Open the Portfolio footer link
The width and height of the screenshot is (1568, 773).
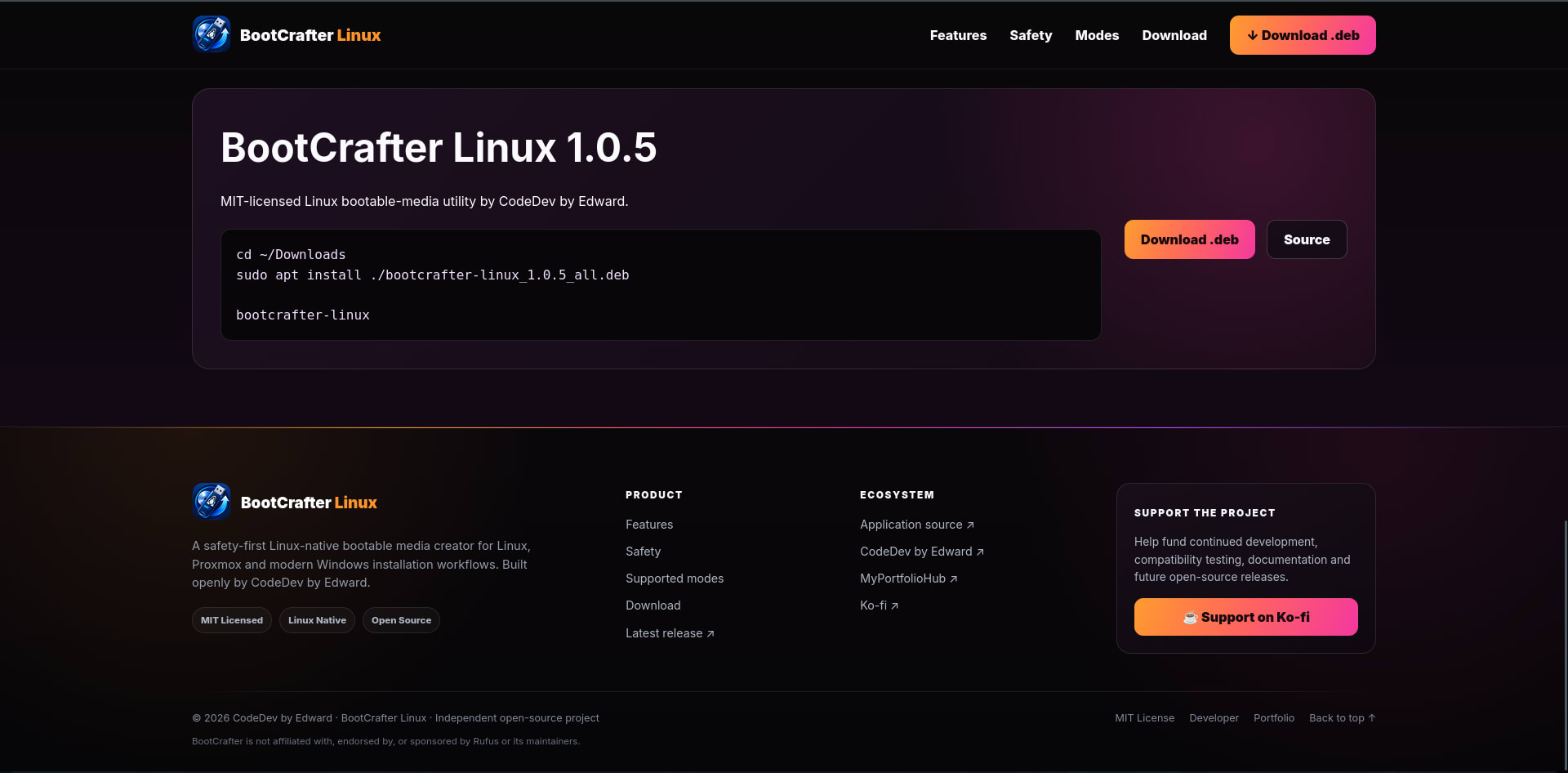(x=1274, y=718)
